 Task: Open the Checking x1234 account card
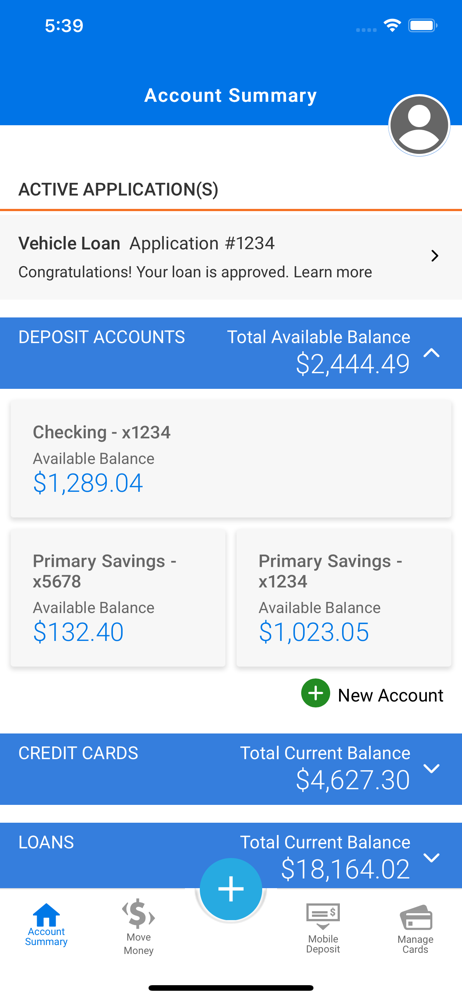[x=231, y=459]
